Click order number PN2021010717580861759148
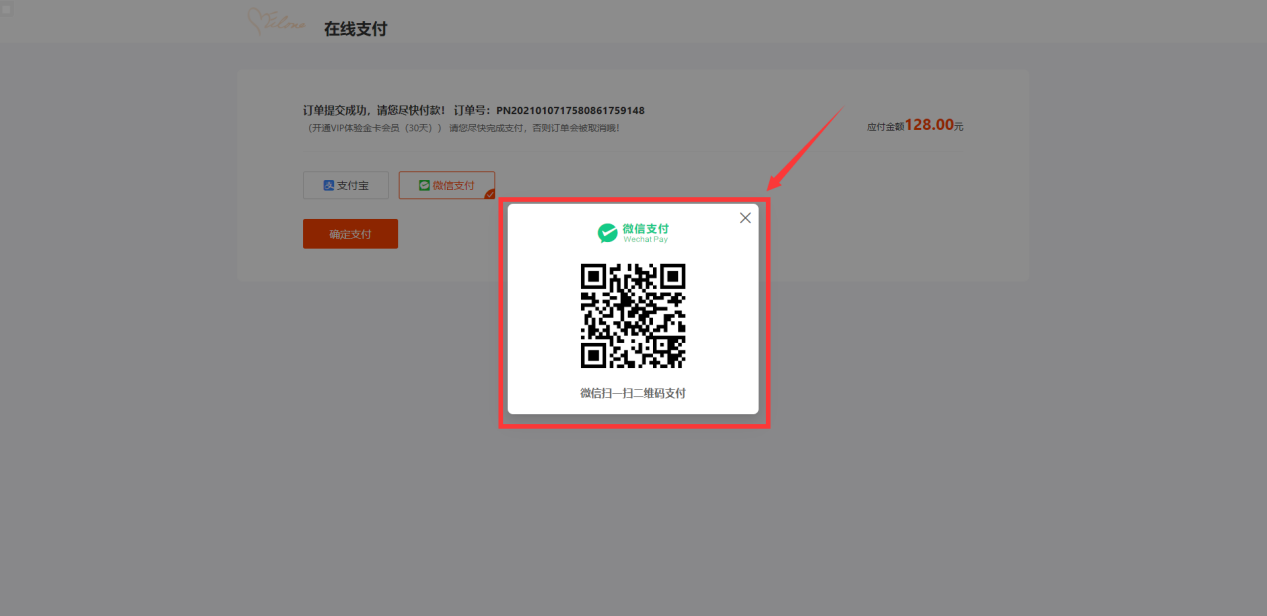 coord(570,110)
